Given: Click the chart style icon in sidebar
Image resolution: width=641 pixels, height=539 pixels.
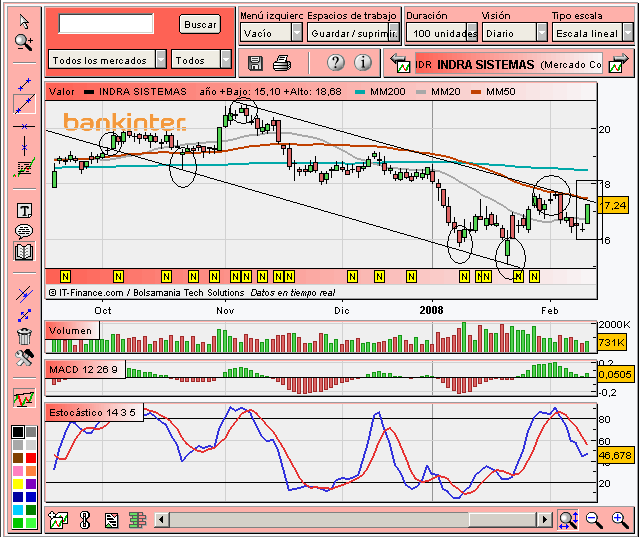Looking at the screenshot, I should [x=24, y=398].
